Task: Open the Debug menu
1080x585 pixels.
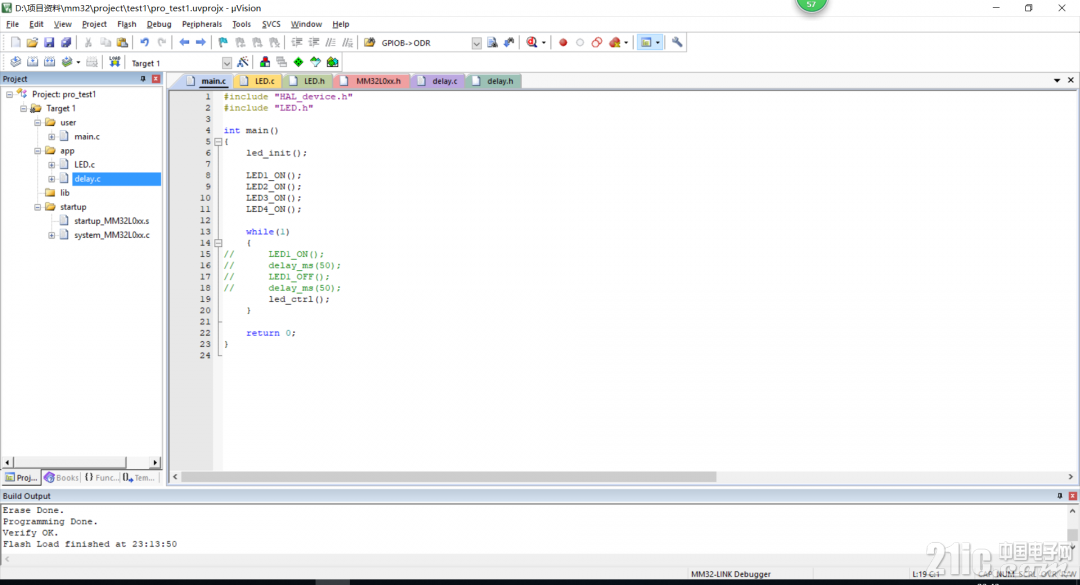Action: point(159,24)
